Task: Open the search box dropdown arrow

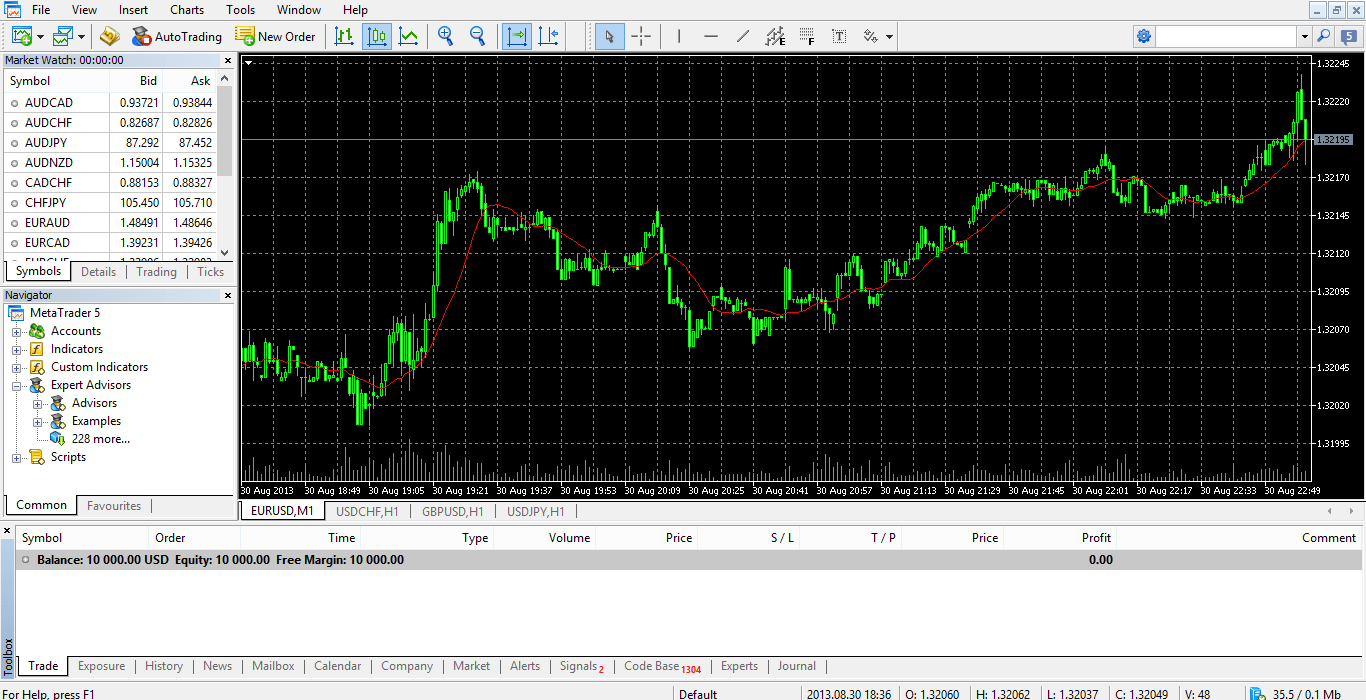Action: coord(1304,36)
